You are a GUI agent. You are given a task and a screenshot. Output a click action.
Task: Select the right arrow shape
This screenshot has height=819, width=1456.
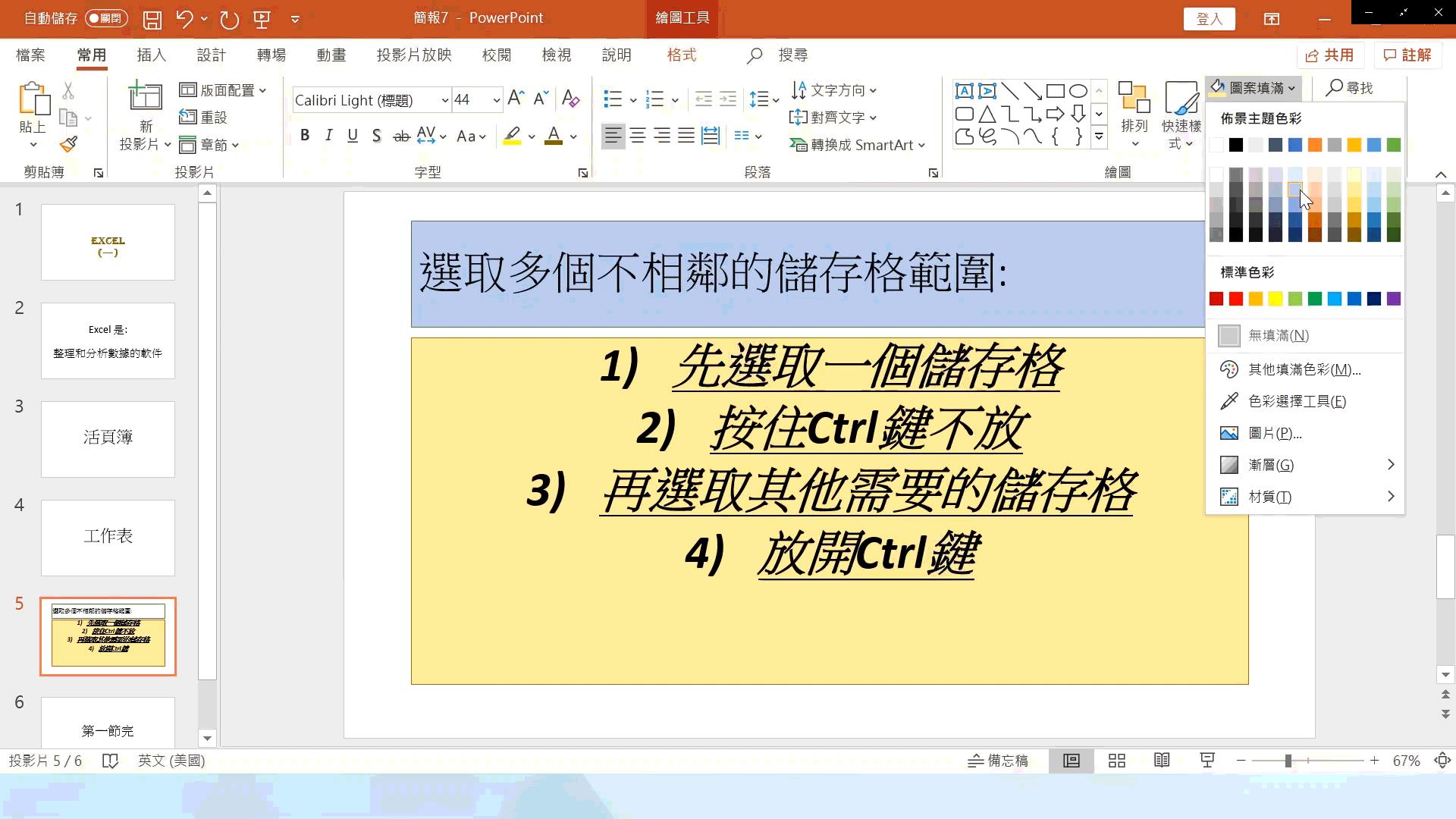tap(1055, 114)
